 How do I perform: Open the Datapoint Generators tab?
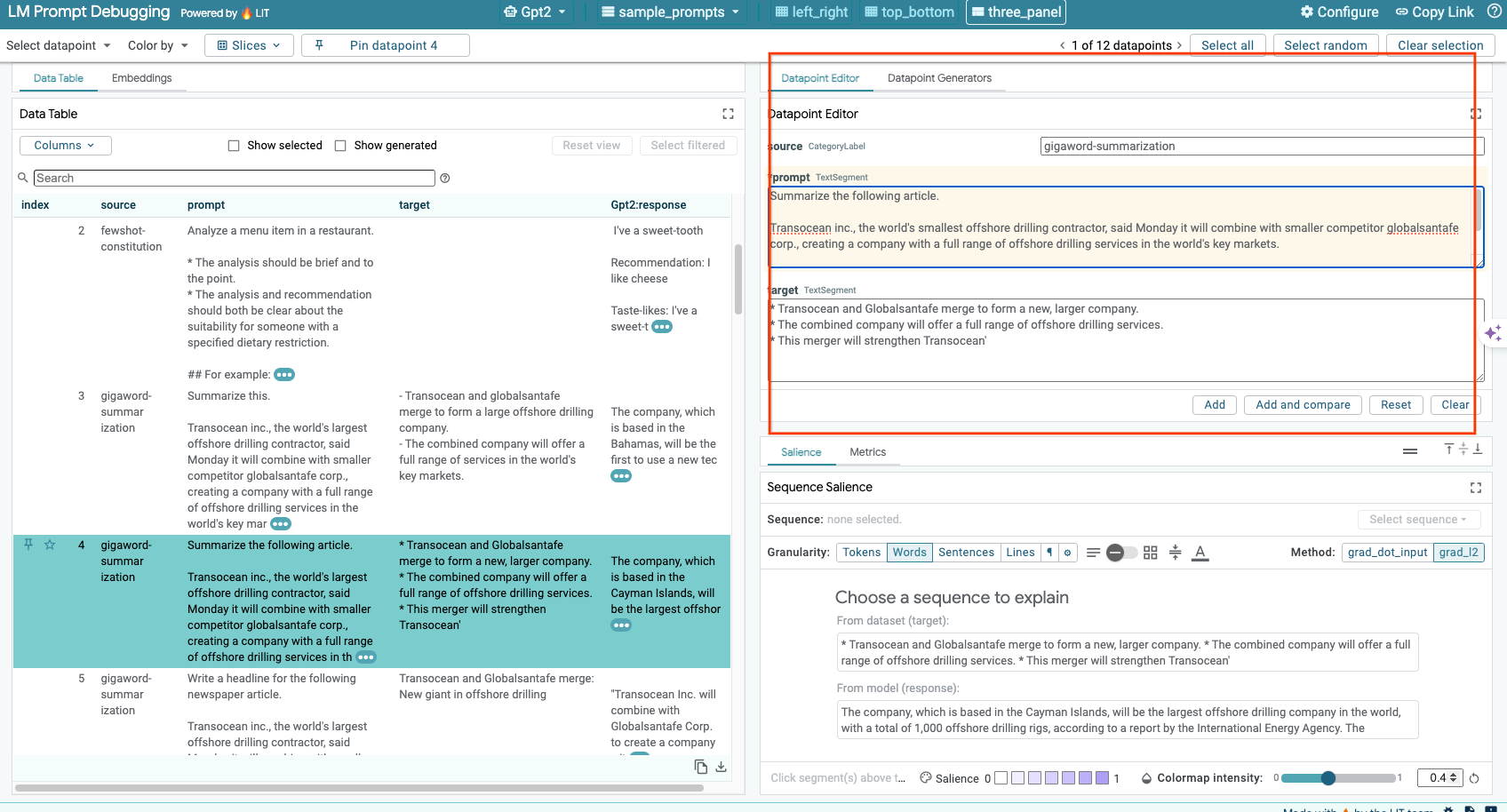(939, 78)
